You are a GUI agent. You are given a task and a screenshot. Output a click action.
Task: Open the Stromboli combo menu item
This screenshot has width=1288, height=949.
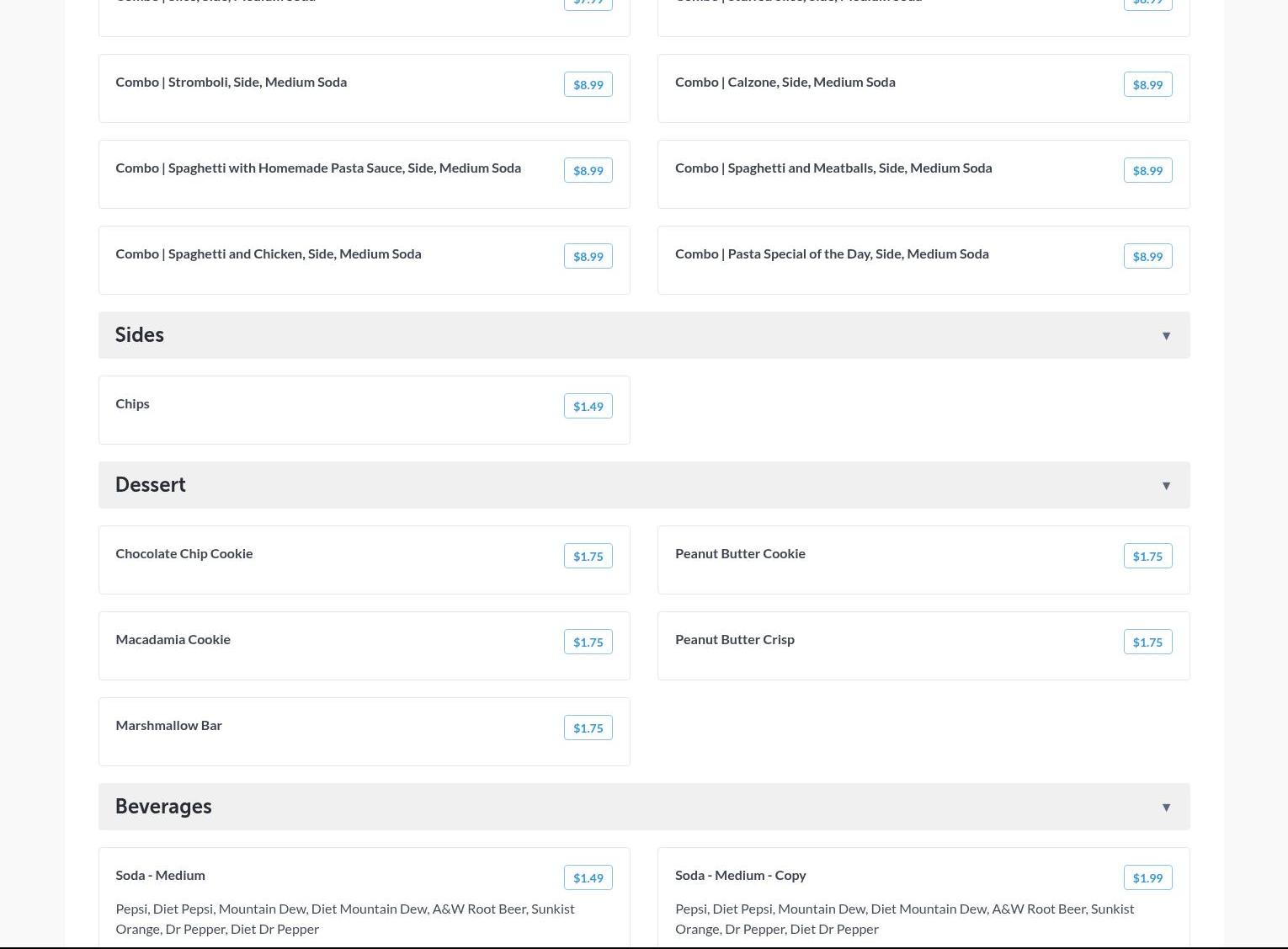point(232,83)
